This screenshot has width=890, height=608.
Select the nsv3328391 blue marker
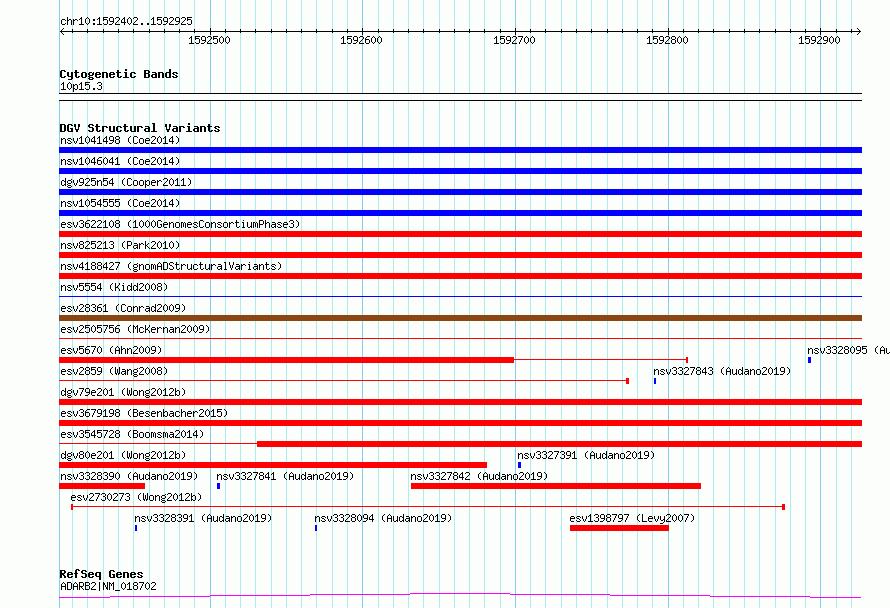136,528
